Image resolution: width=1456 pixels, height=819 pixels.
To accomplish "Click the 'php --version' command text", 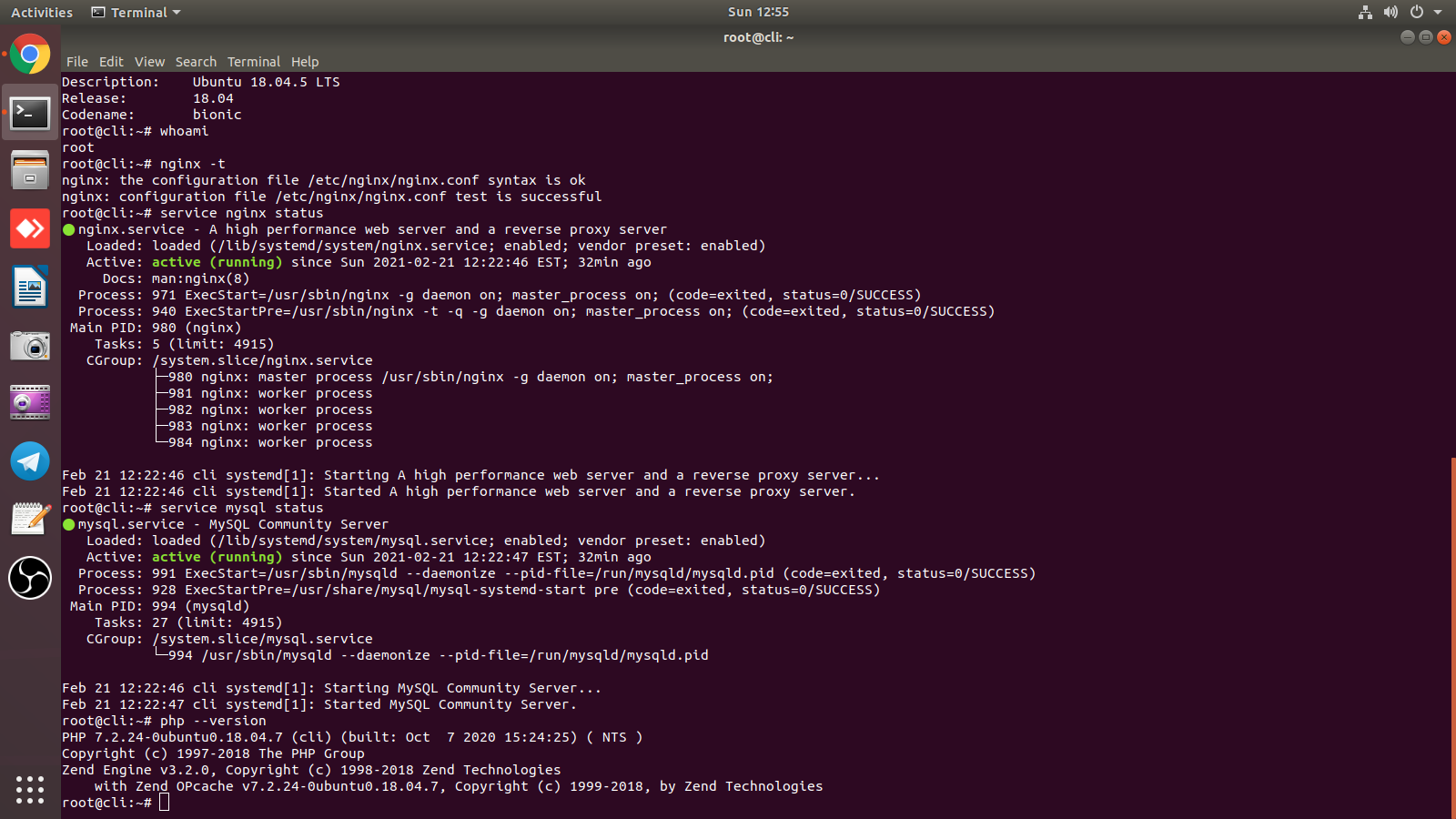I will (x=213, y=721).
